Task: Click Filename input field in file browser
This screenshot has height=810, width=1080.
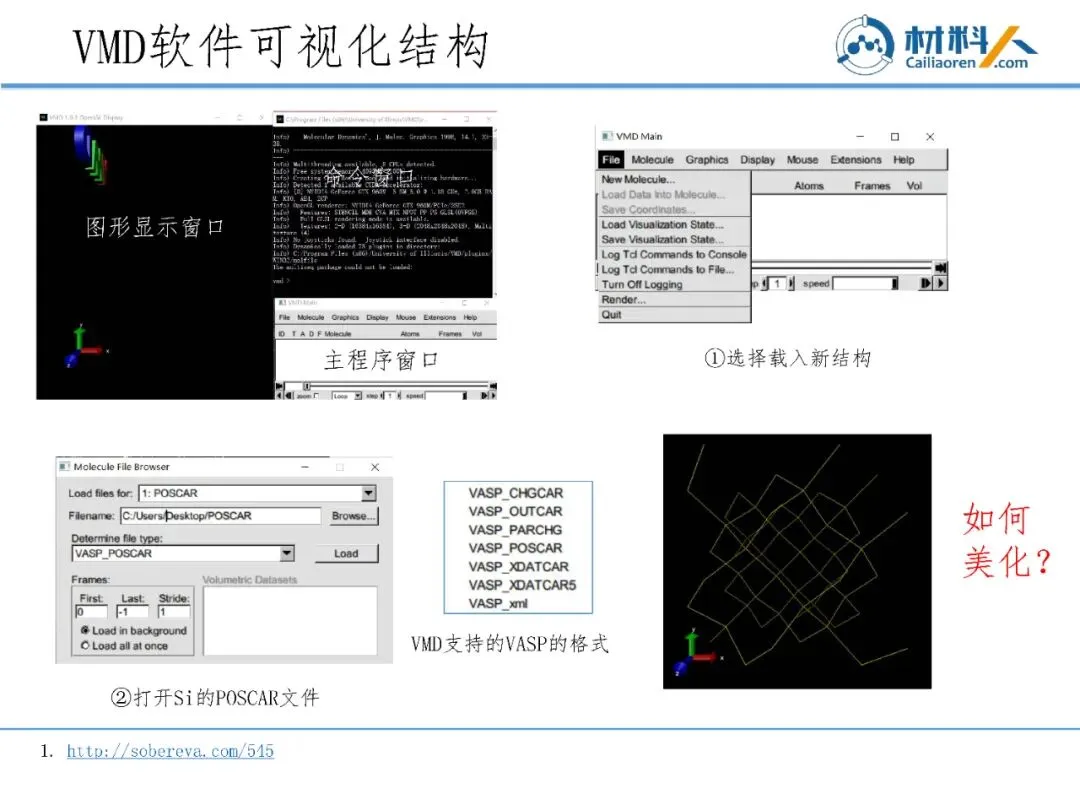Action: tap(220, 516)
